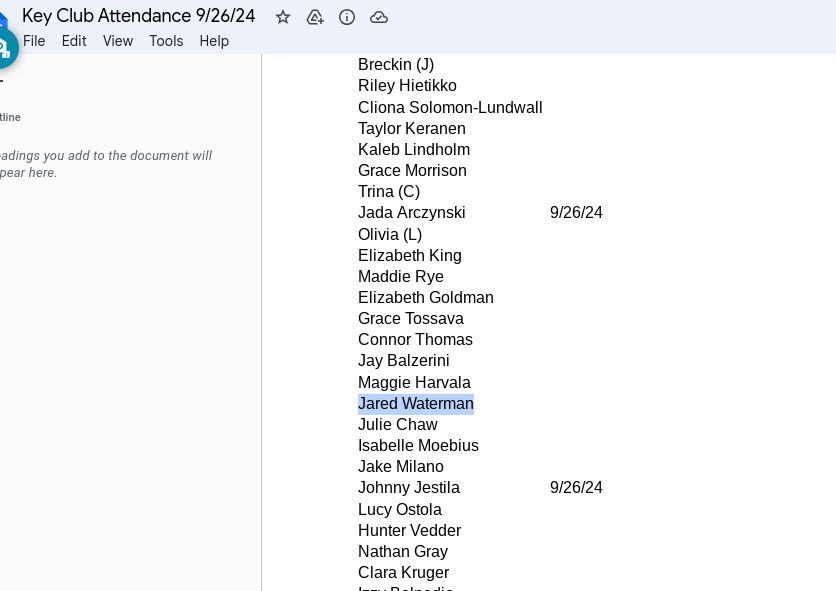Screen dimensions: 836x591
Task: Check the cloud document status icon
Action: (x=379, y=17)
